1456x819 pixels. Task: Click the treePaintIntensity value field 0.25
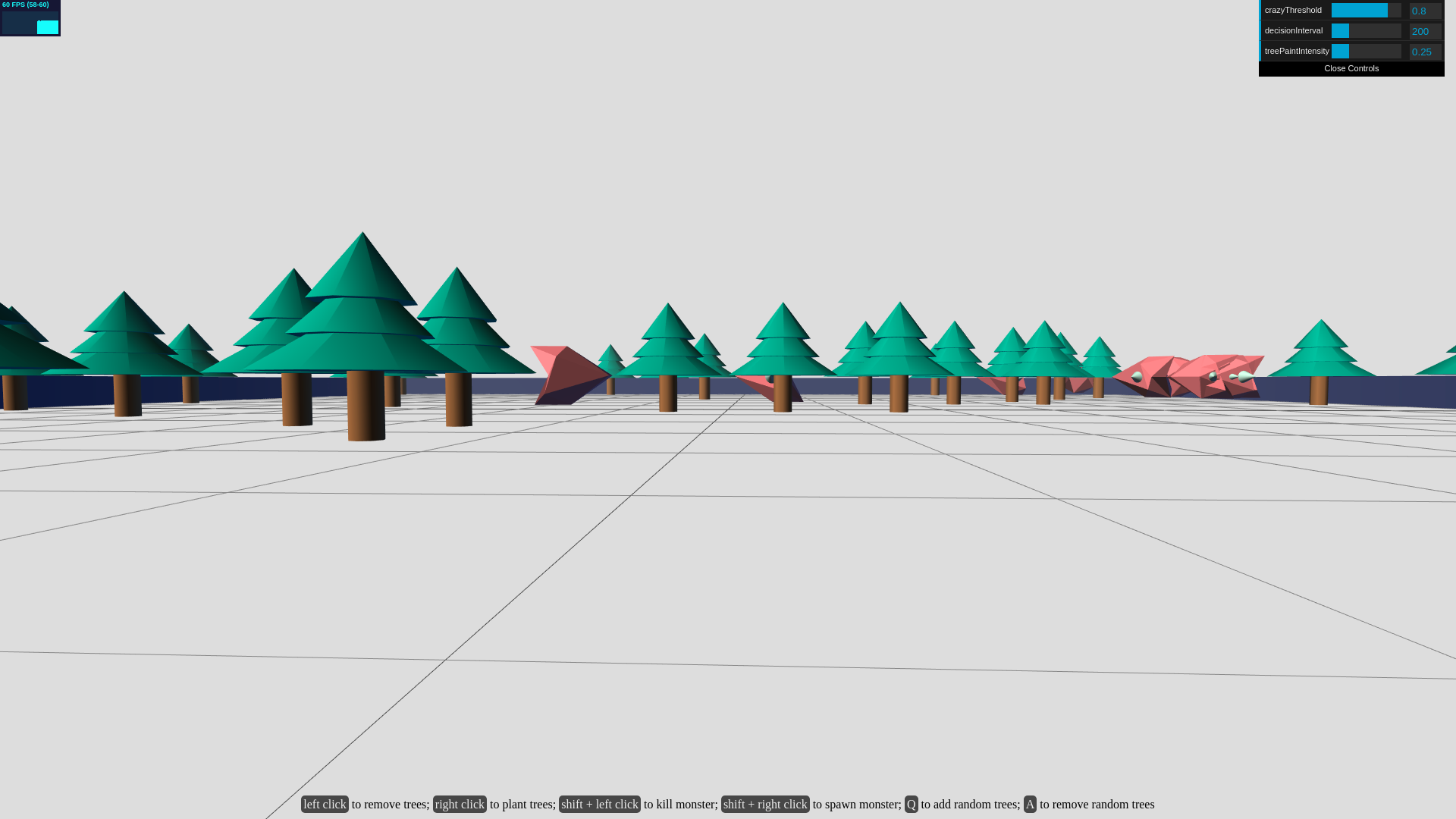point(1424,52)
